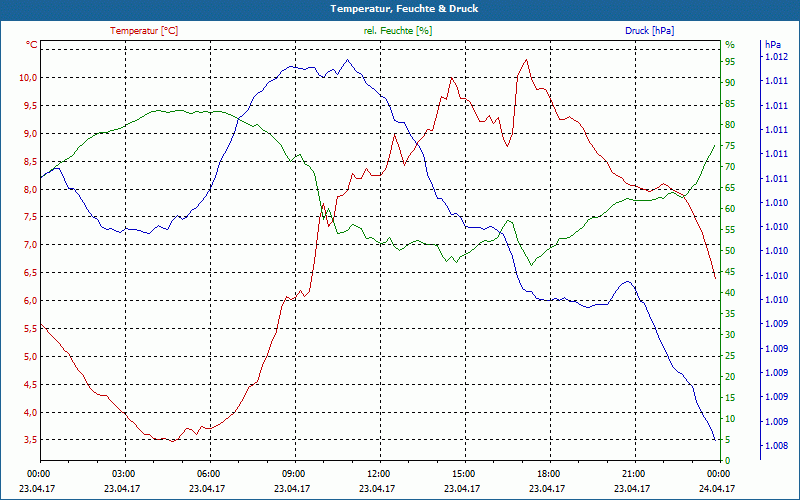Click the % unit label above the humidity axis
The image size is (800, 500).
(x=730, y=45)
